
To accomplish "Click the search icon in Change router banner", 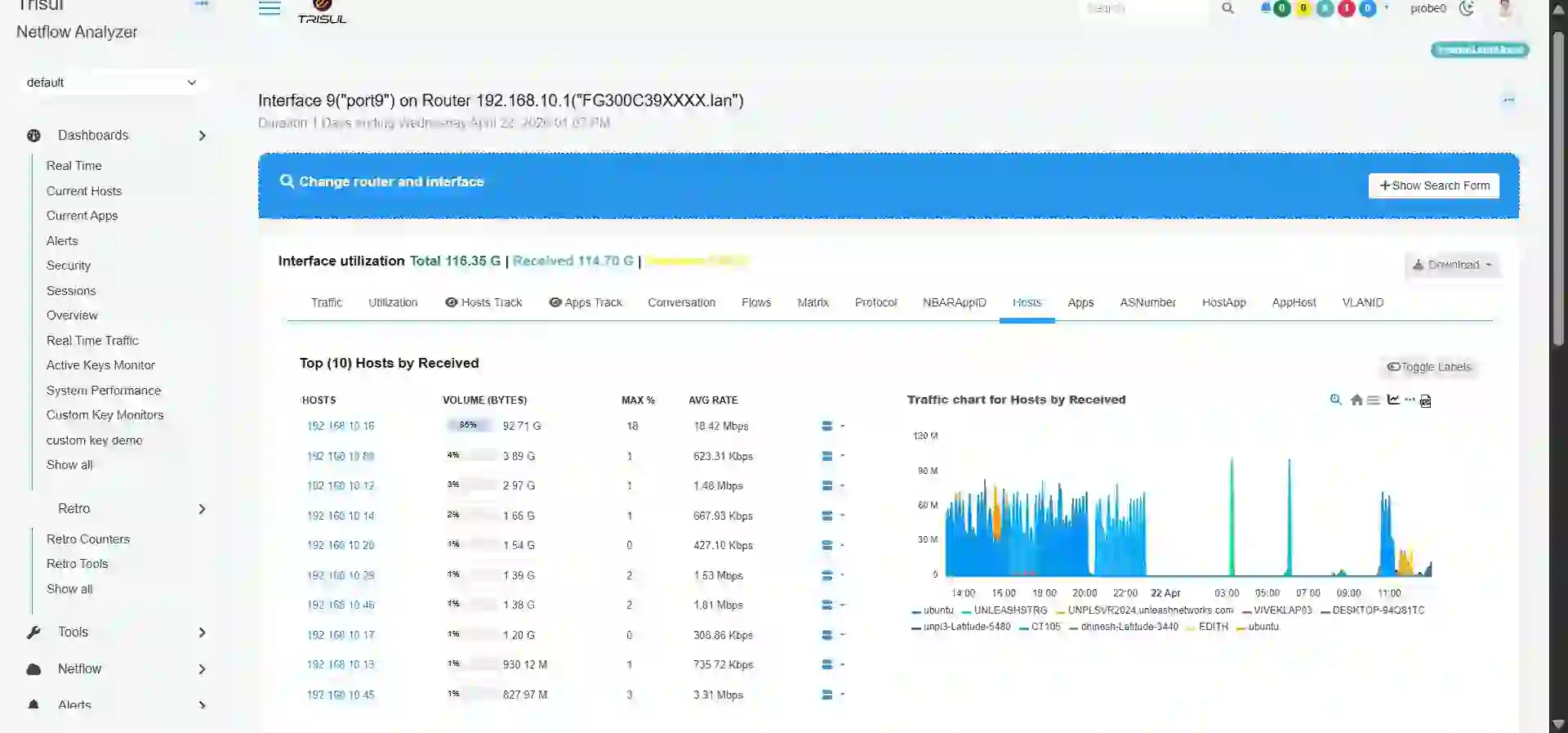I will (x=287, y=181).
